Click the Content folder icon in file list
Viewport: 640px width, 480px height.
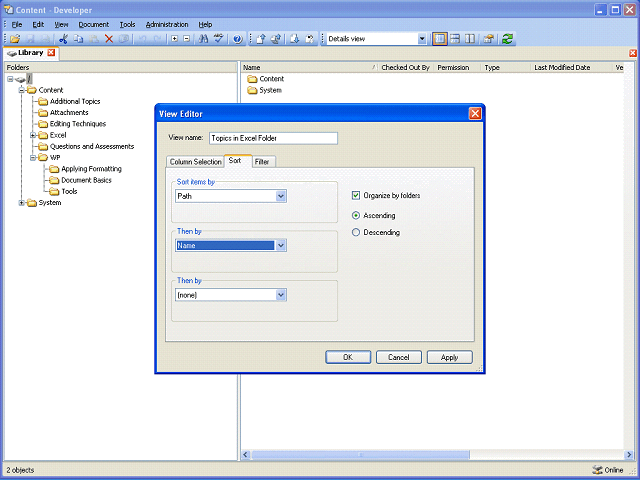pyautogui.click(x=252, y=79)
